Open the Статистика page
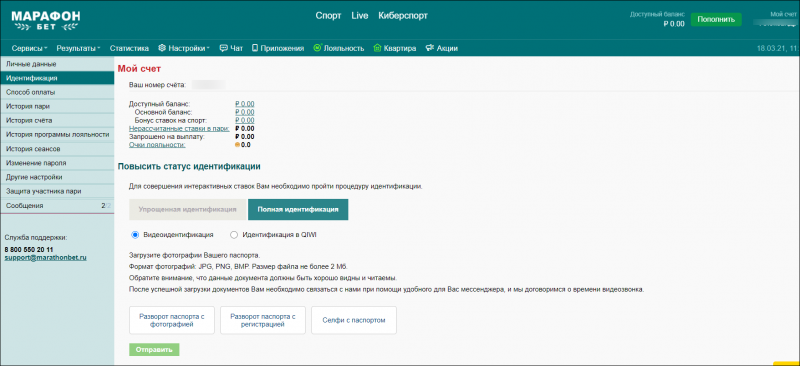 pyautogui.click(x=129, y=48)
